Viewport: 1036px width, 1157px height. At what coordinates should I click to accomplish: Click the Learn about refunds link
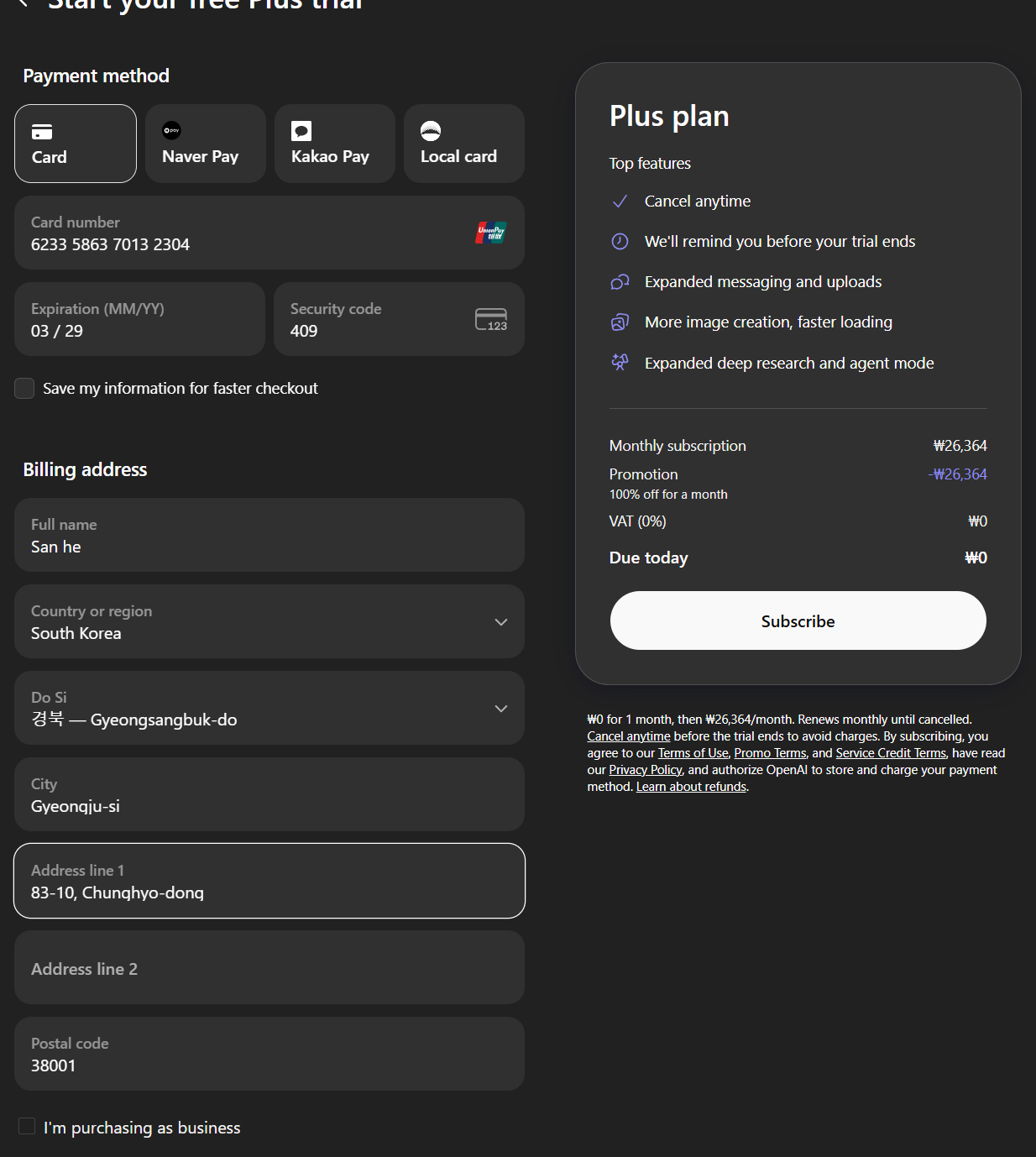[x=691, y=787]
